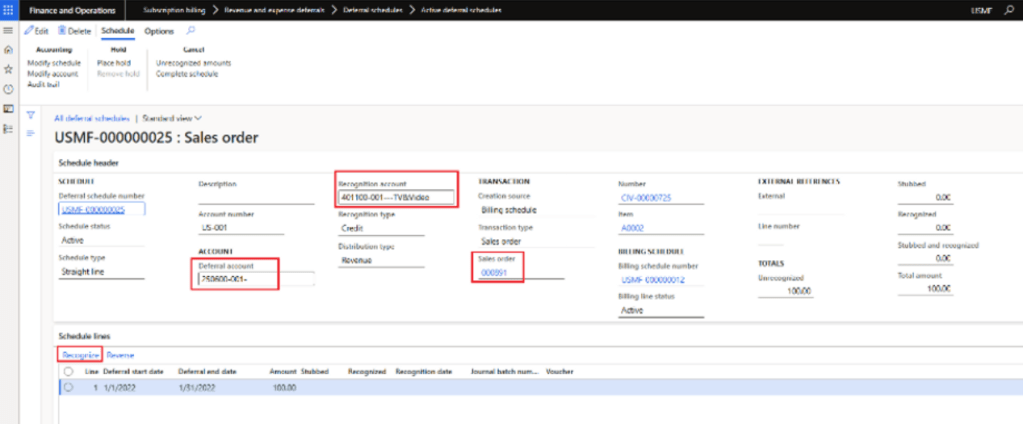Open Recent clock icon in sidebar
Screen dimensions: 1023x424
[9, 89]
